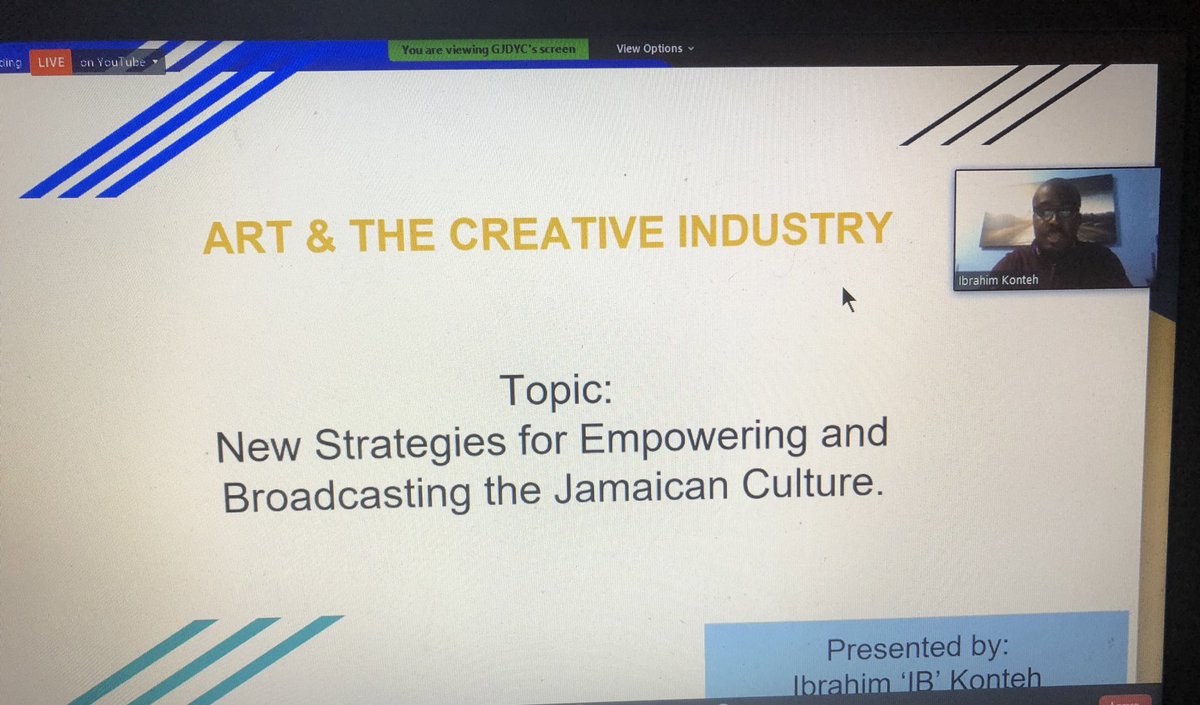
Task: Click the Ibrahim Konteh name label
Action: 996,280
